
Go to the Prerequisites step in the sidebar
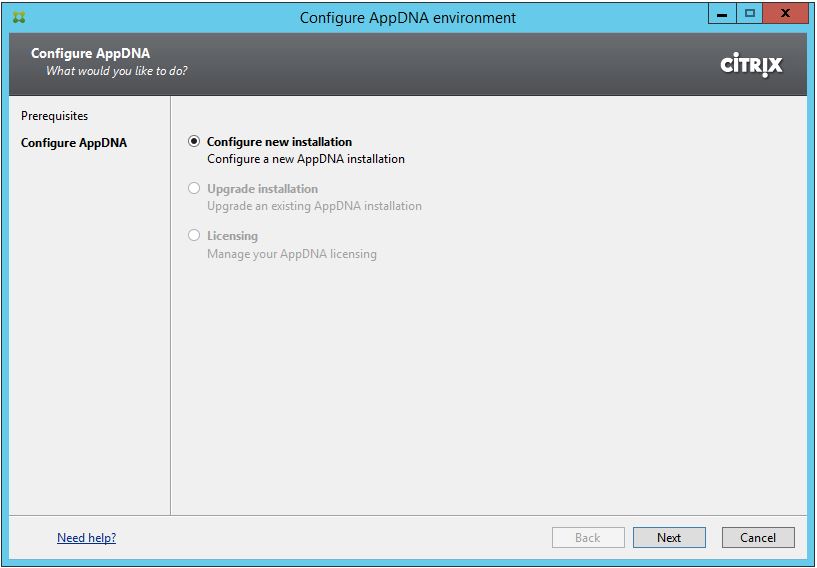[54, 116]
